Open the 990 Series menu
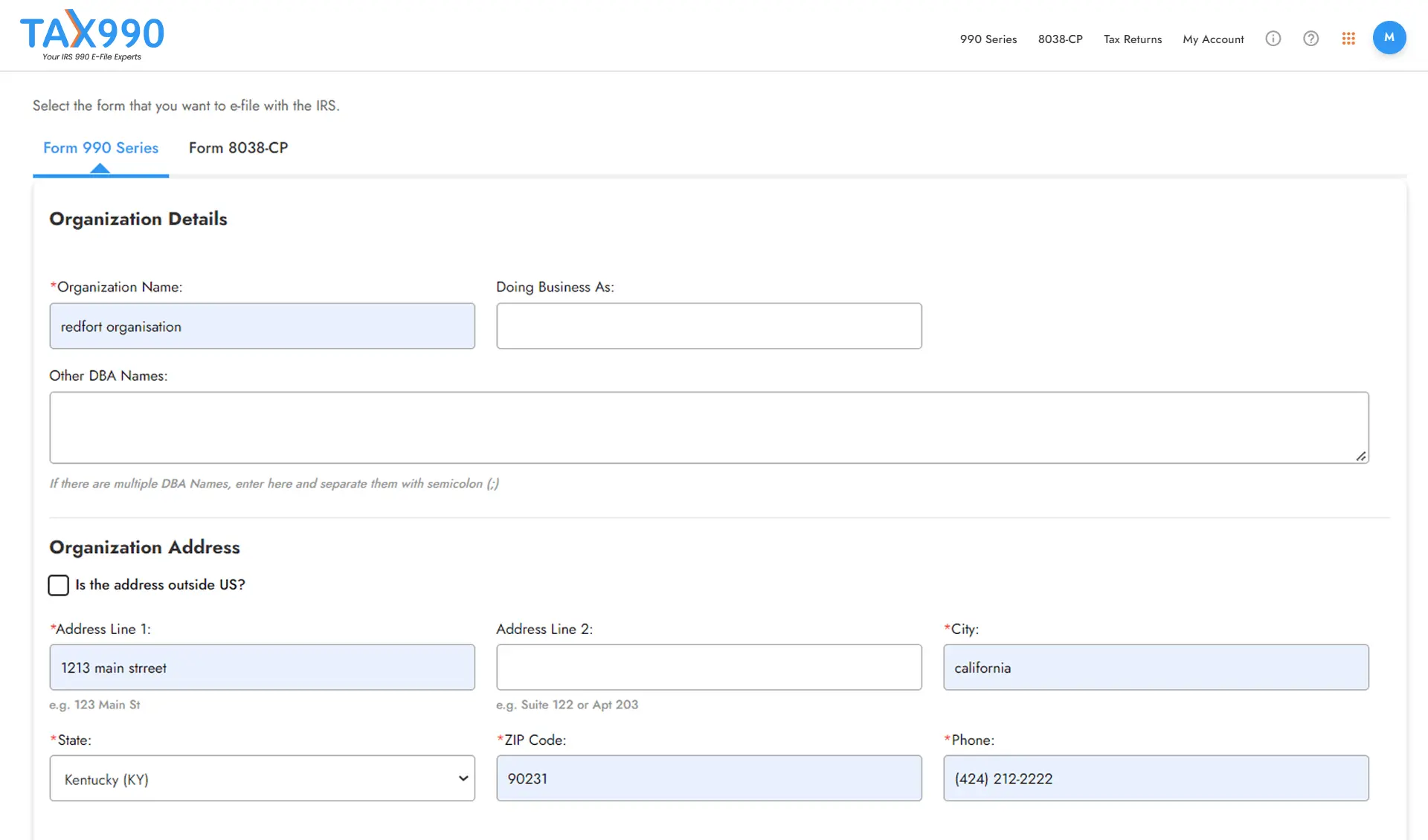Screen dimensions: 1428x840 988,39
